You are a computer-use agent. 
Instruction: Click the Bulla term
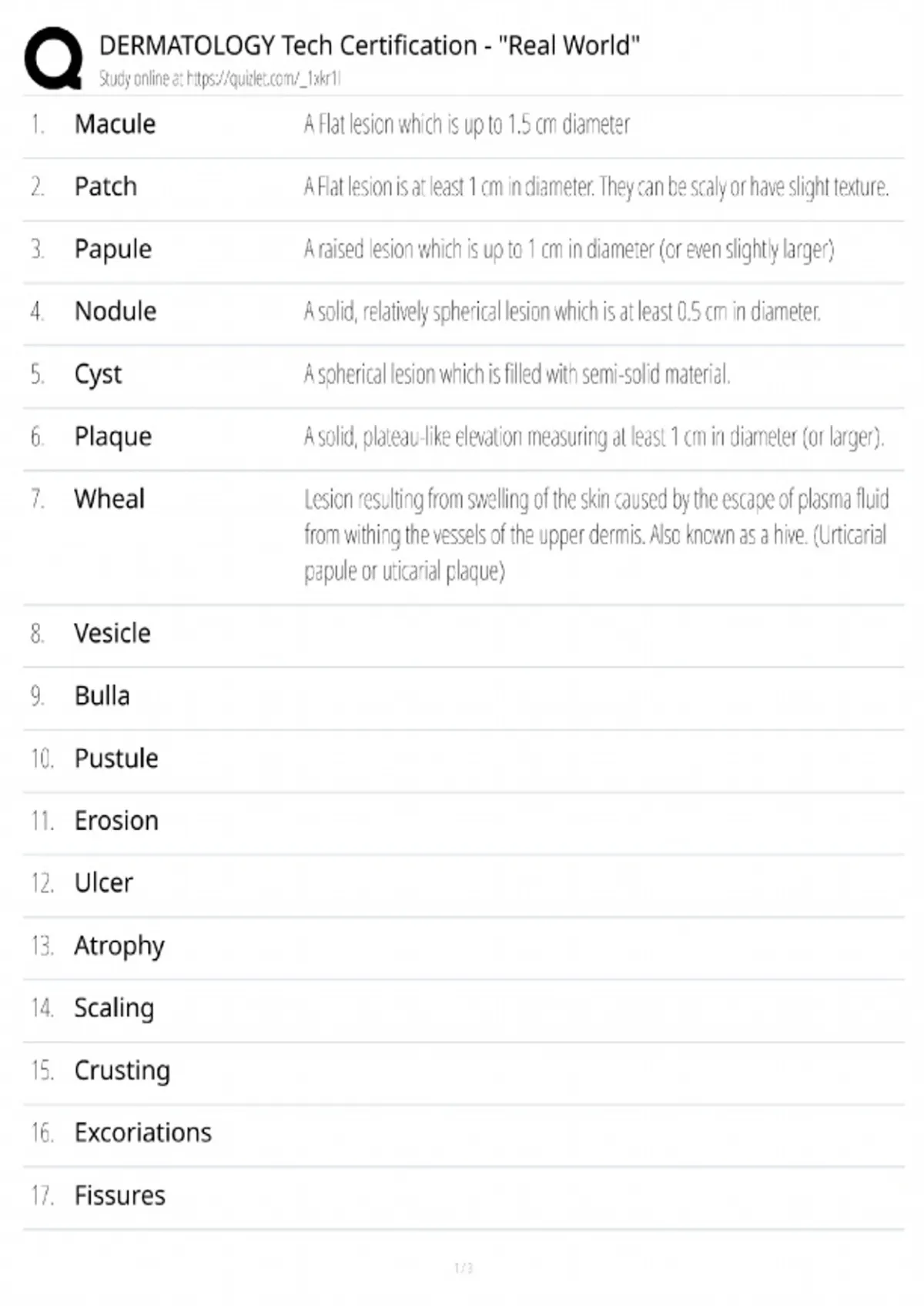point(102,695)
